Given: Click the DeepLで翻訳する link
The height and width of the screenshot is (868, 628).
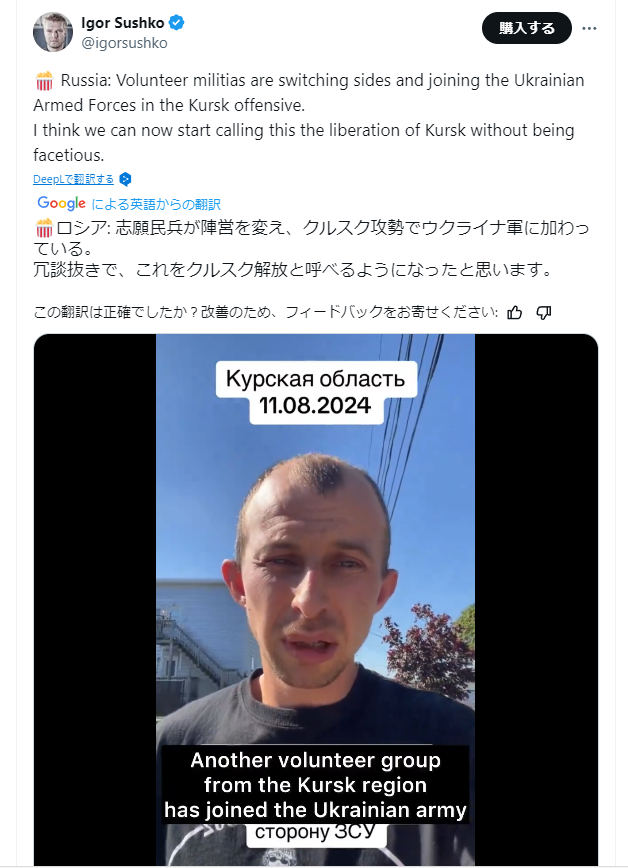Looking at the screenshot, I should pyautogui.click(x=73, y=179).
